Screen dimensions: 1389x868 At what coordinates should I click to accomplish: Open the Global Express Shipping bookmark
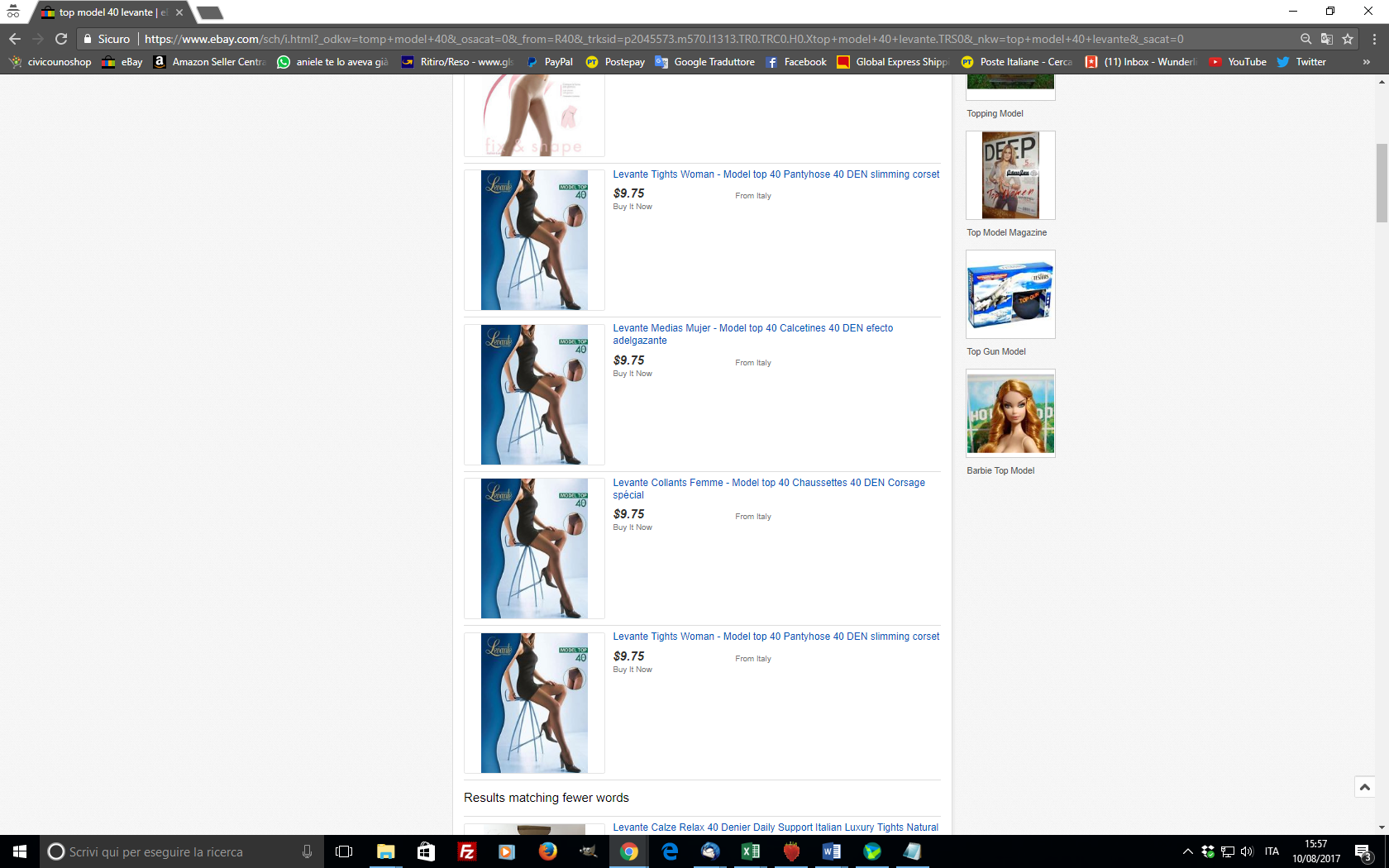(892, 62)
